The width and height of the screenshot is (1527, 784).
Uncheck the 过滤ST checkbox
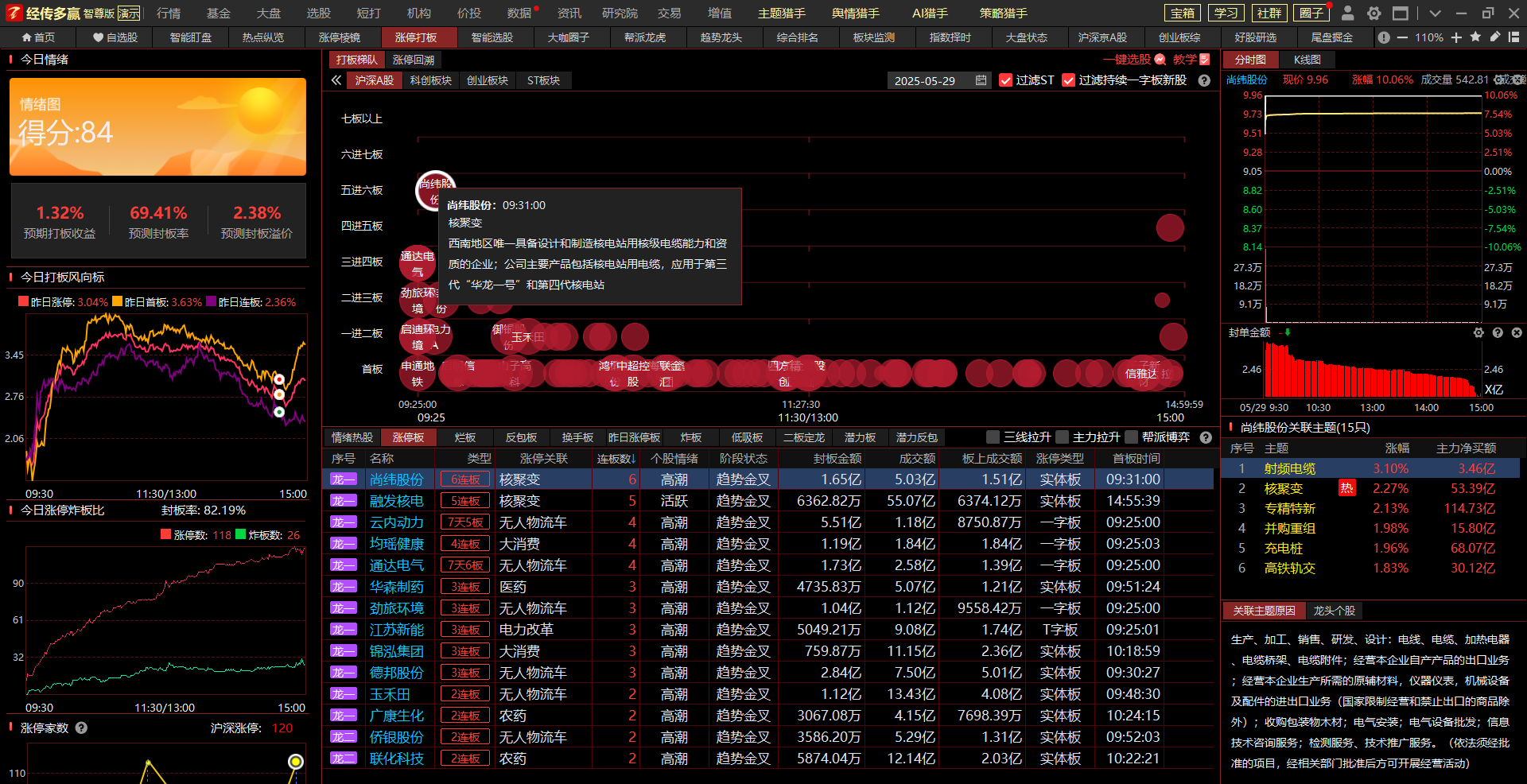pyautogui.click(x=1006, y=80)
